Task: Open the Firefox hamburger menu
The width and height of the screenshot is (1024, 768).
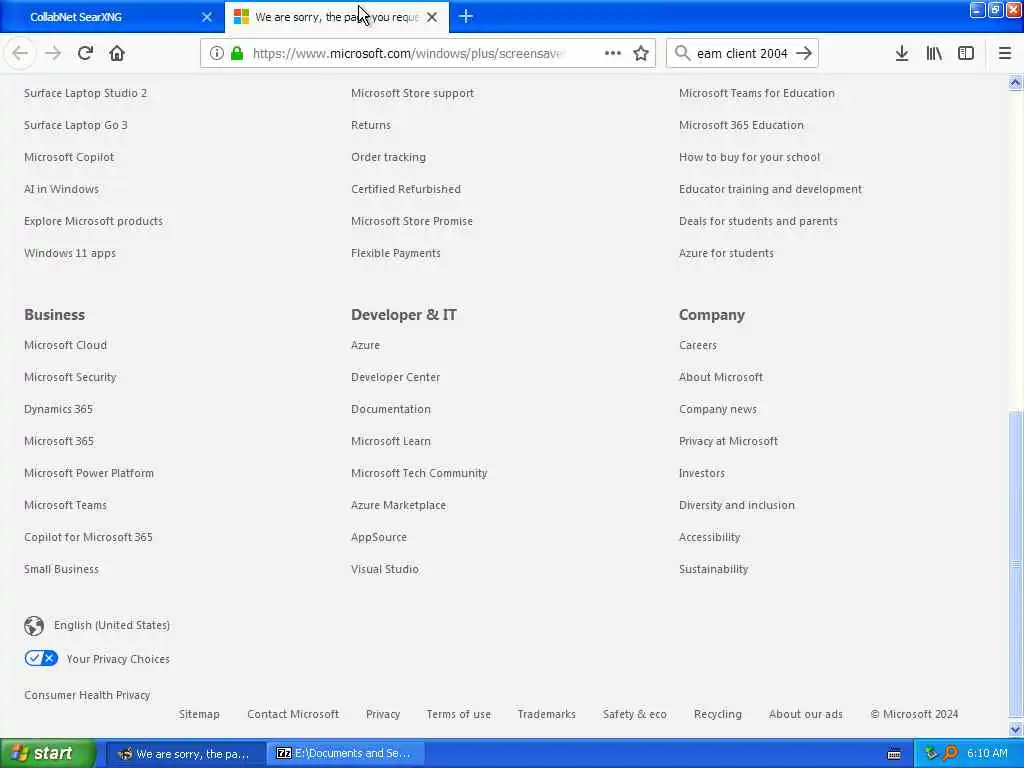Action: click(1005, 54)
